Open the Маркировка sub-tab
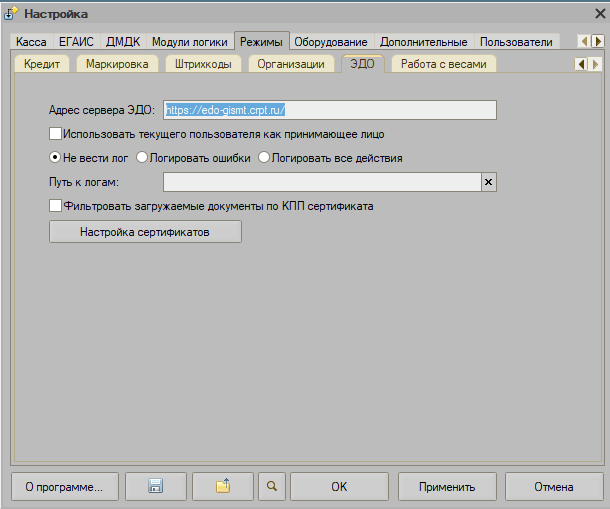Screen dimensions: 610x509 pyautogui.click(x=117, y=64)
